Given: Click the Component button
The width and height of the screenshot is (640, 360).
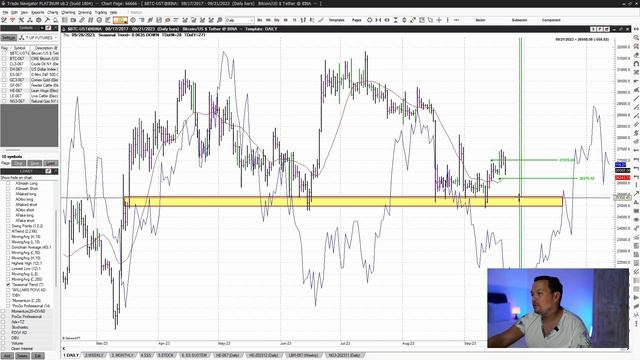Looking at the screenshot, I should click(551, 20).
